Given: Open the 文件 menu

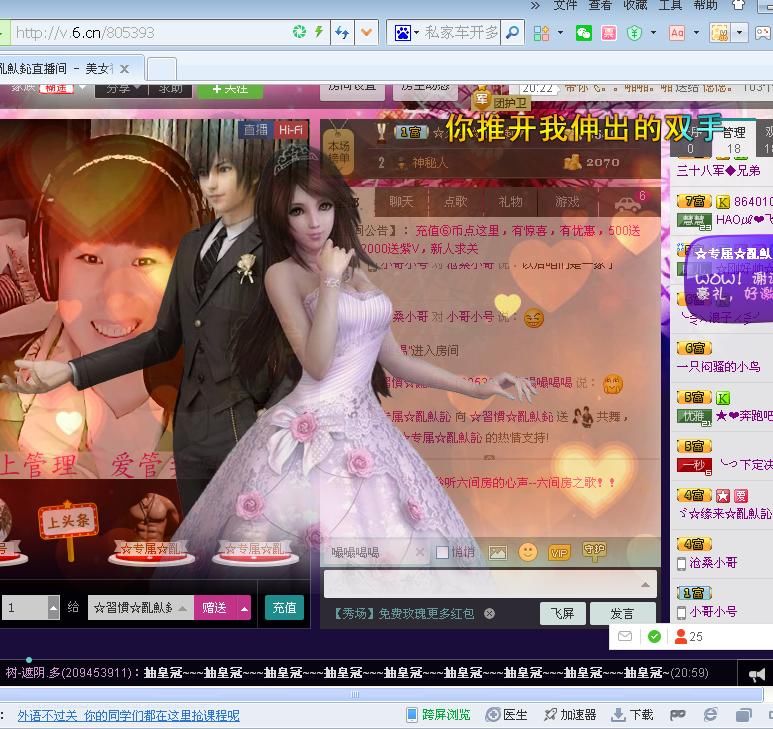Looking at the screenshot, I should 565,5.
